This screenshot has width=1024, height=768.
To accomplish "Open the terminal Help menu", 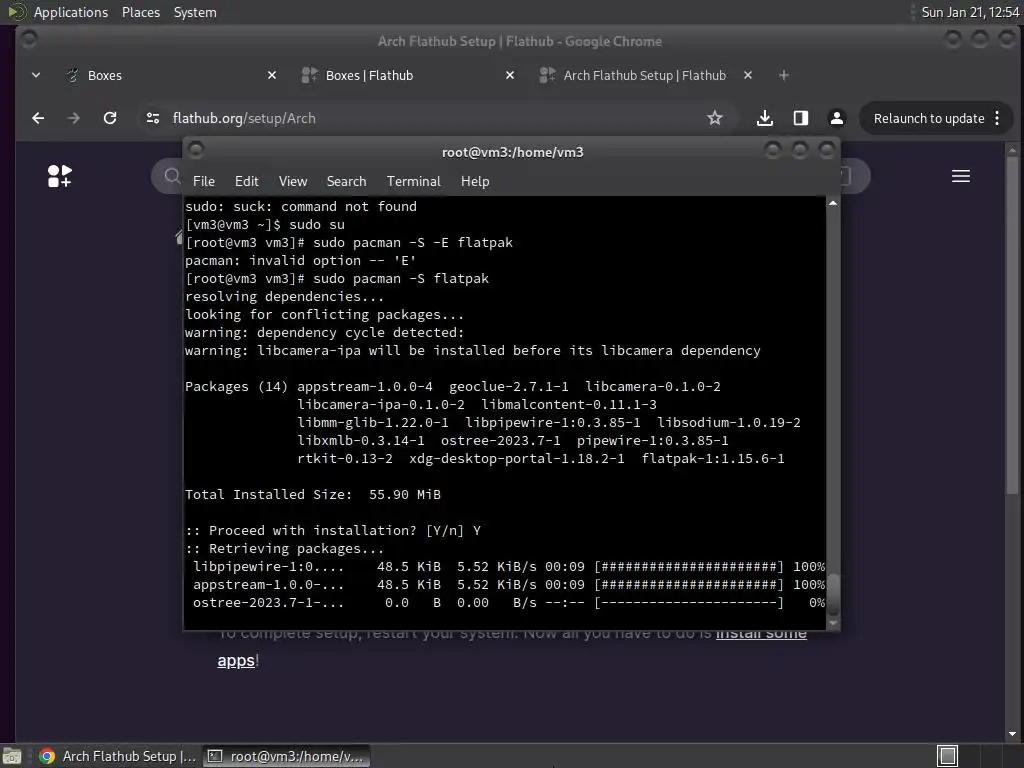I will [x=475, y=182].
